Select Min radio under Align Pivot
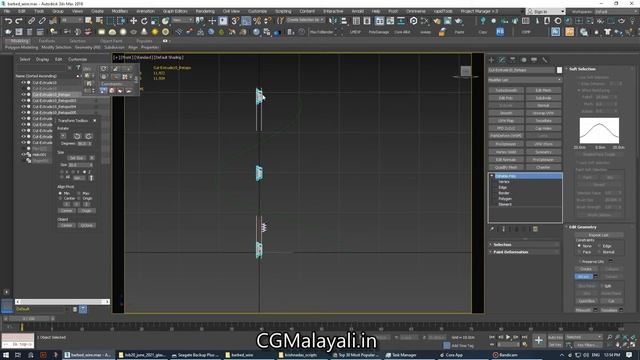This screenshot has height=360, width=640. (60, 193)
